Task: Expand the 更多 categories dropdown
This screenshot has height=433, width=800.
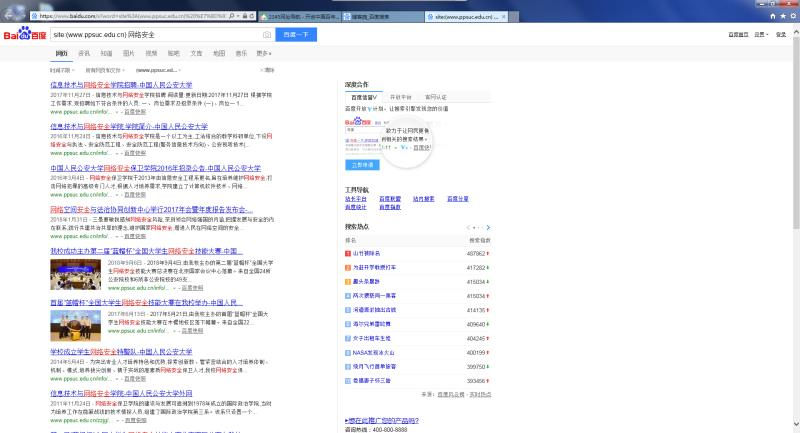Action: [264, 54]
